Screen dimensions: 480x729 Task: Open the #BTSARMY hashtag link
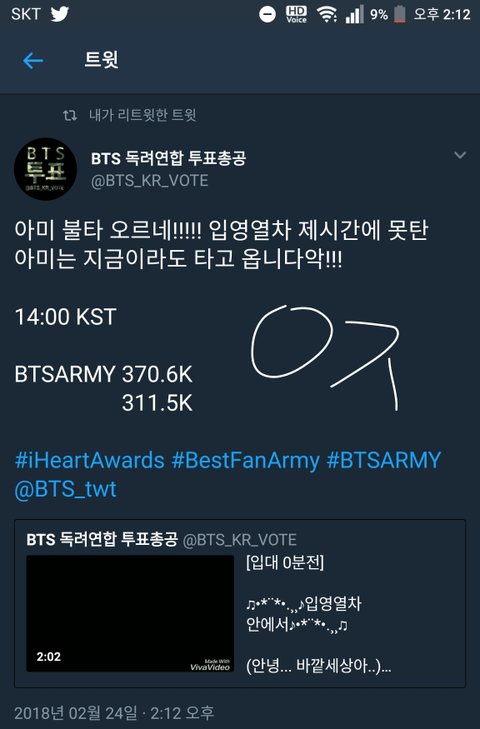384,460
